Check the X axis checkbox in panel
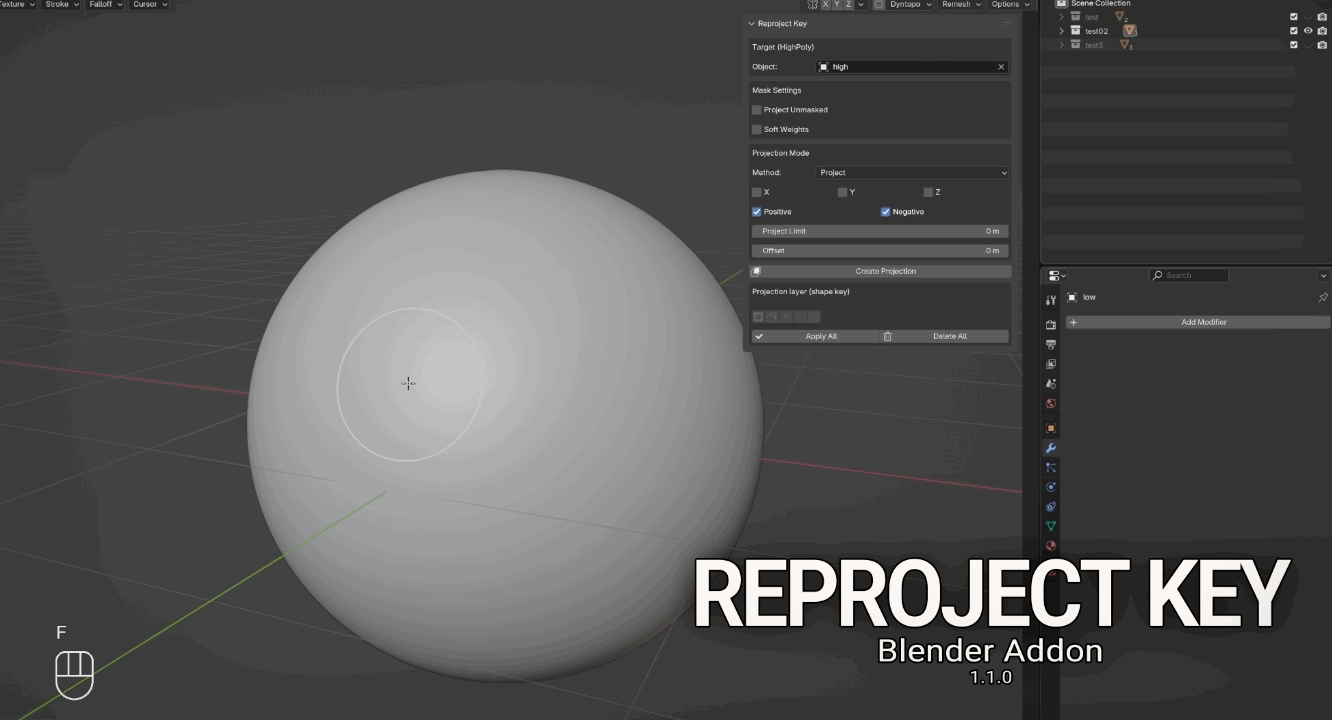Image resolution: width=1332 pixels, height=720 pixels. click(757, 192)
